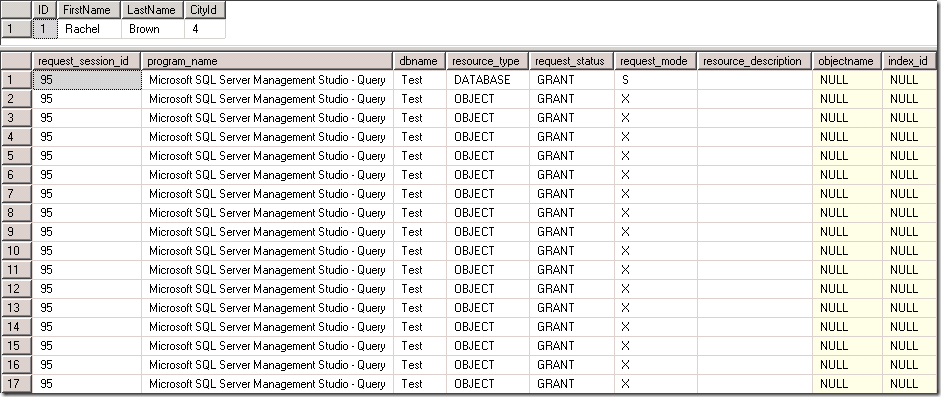Select the top-left corner of locks grid
This screenshot has width=941, height=397.
pos(16,61)
